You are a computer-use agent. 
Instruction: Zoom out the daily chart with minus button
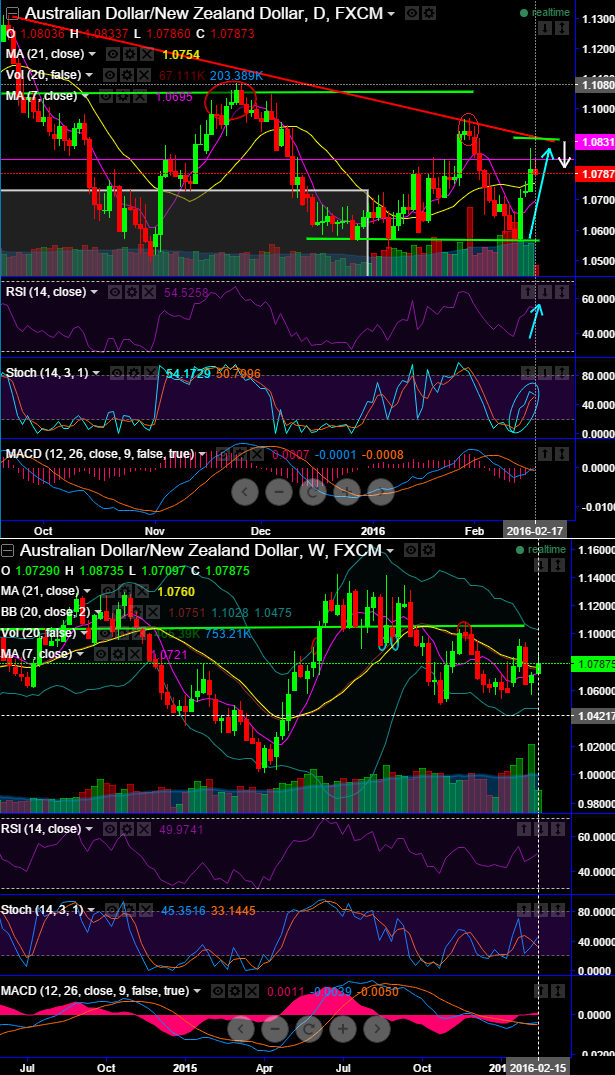(x=278, y=492)
